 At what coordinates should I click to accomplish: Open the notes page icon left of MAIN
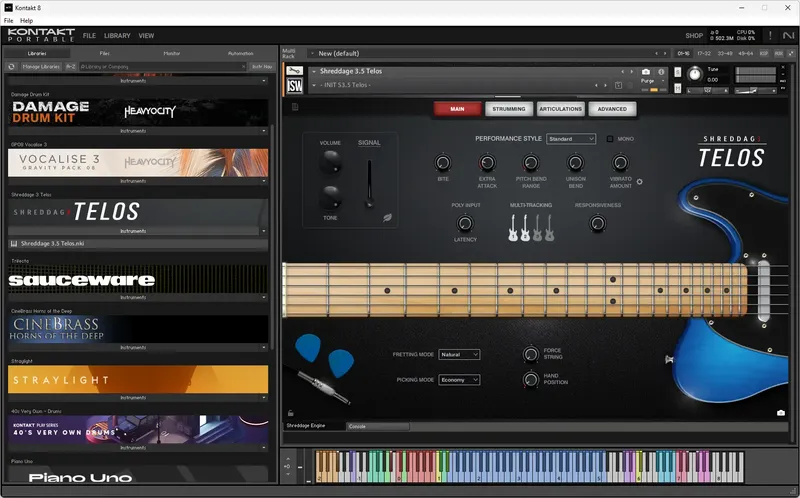295,107
